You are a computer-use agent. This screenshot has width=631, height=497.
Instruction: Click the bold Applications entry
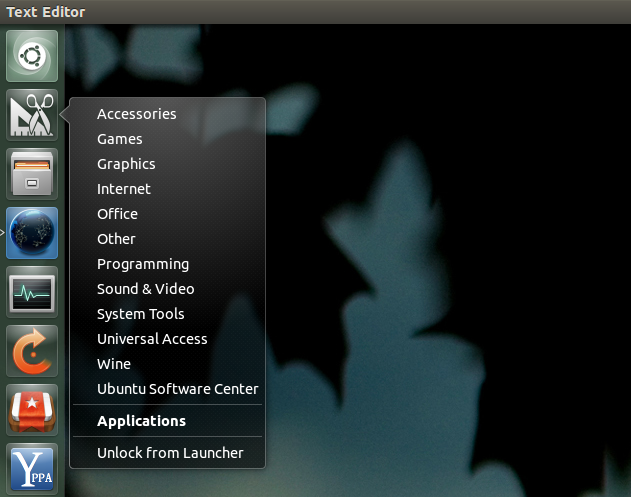[167, 421]
